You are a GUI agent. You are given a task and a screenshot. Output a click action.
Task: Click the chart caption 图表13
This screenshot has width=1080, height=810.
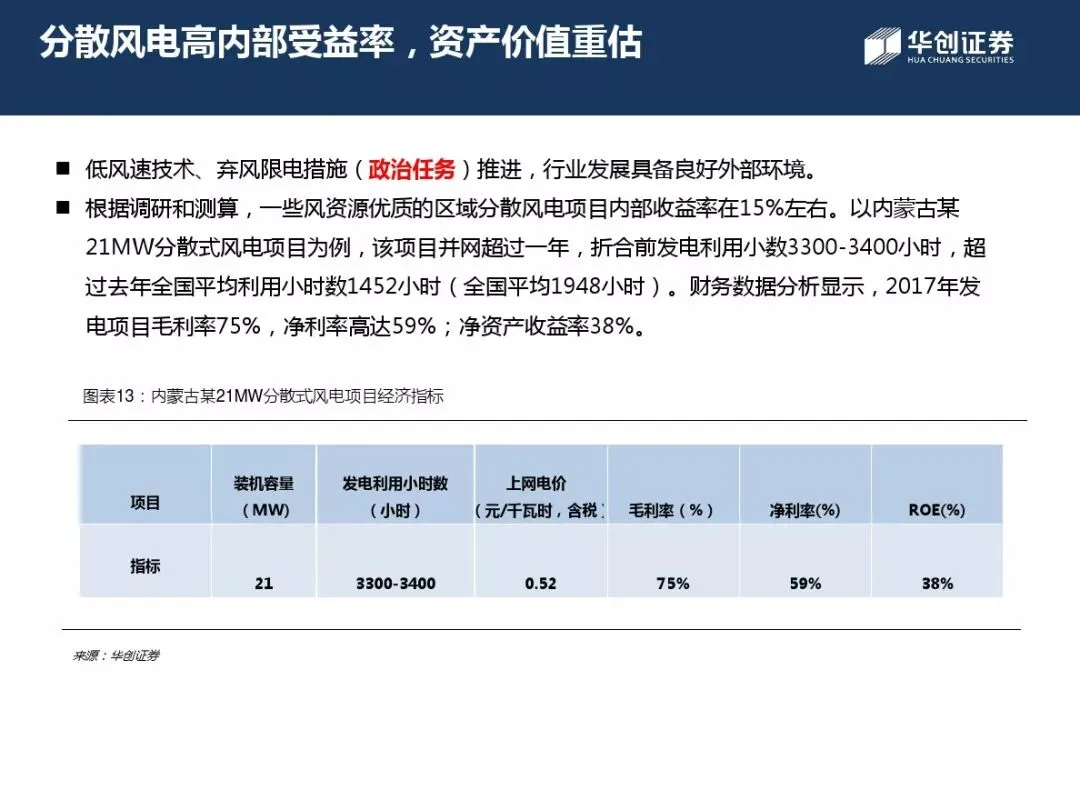pyautogui.click(x=262, y=396)
